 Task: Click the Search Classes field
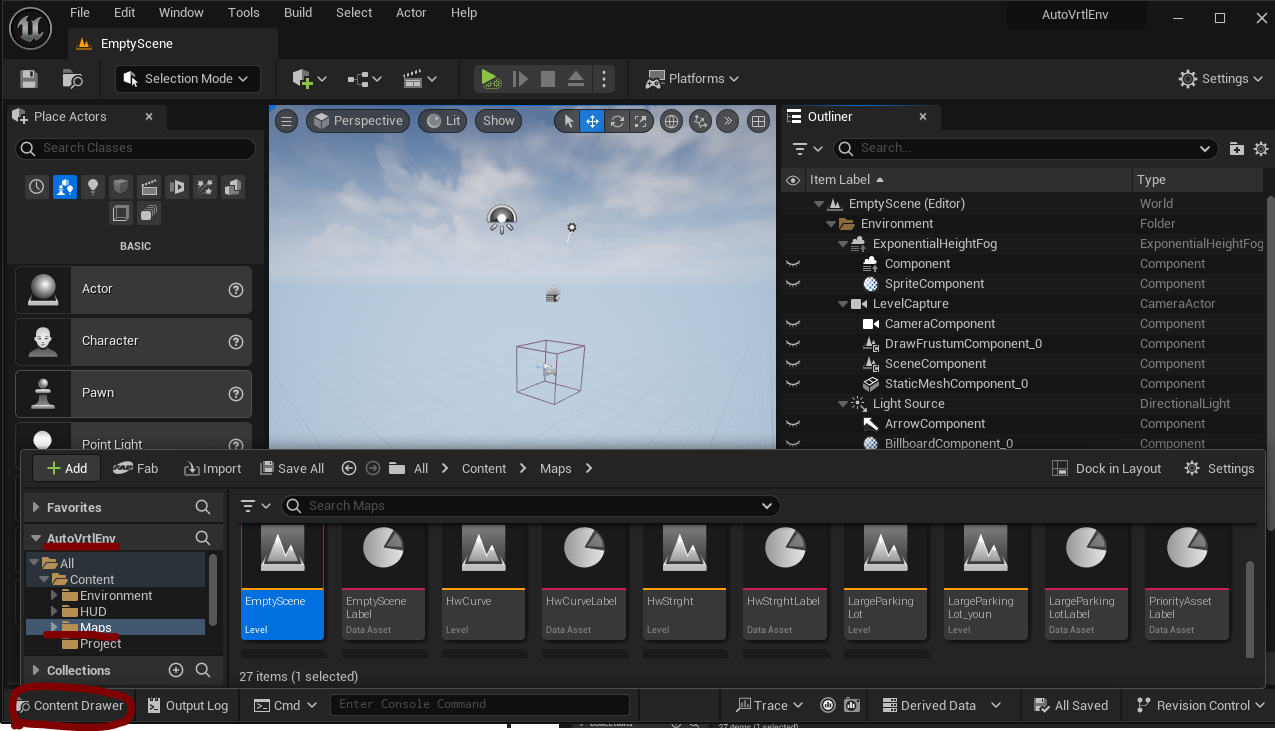[135, 148]
